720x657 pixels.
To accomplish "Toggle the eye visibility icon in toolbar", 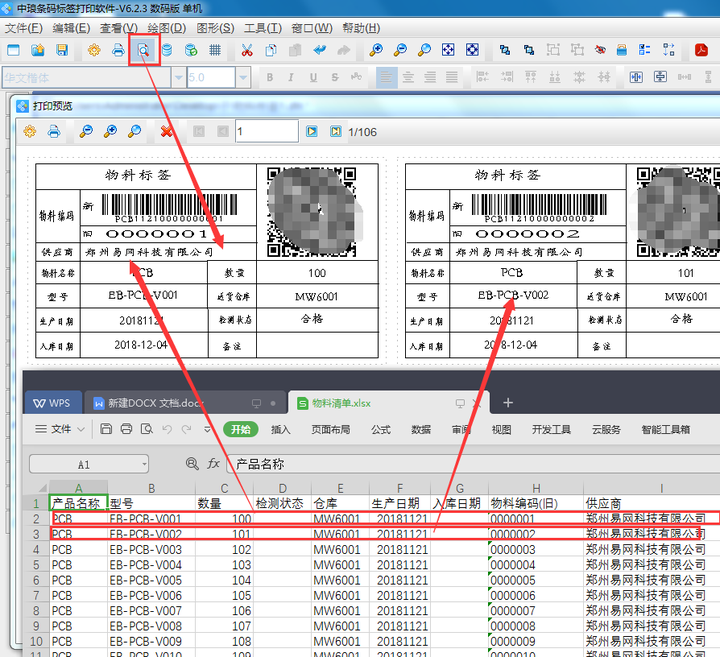I will coord(600,50).
